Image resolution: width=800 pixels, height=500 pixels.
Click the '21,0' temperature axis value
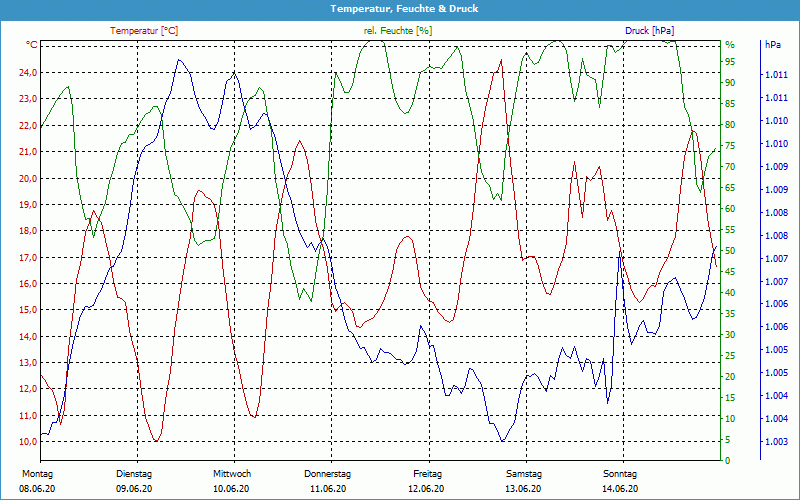tap(28, 152)
